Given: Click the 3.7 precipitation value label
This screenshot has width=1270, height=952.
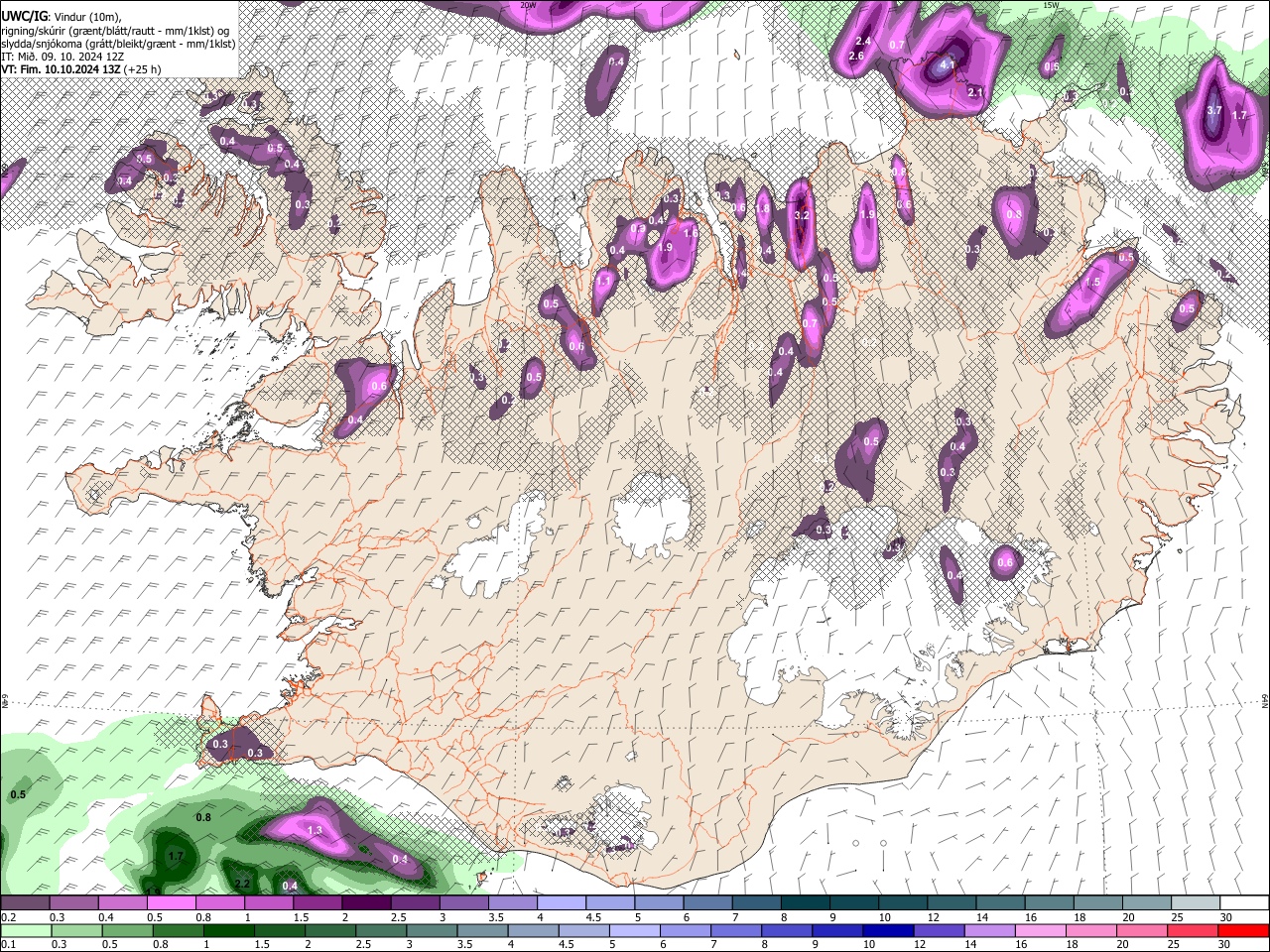Looking at the screenshot, I should pos(1213,110).
